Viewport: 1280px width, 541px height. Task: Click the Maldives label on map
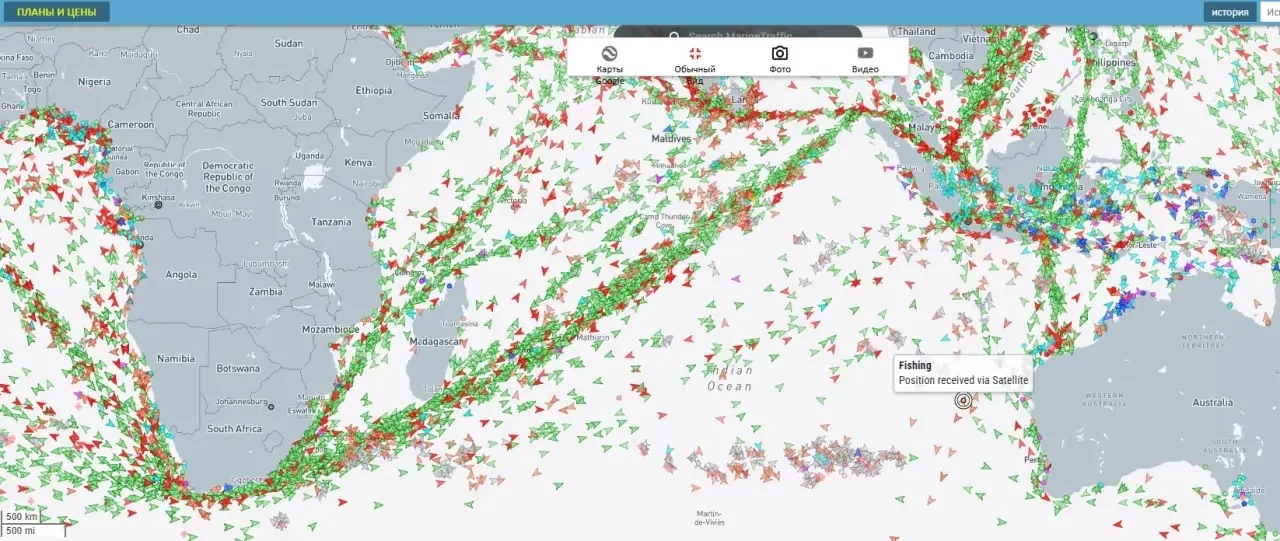[671, 138]
